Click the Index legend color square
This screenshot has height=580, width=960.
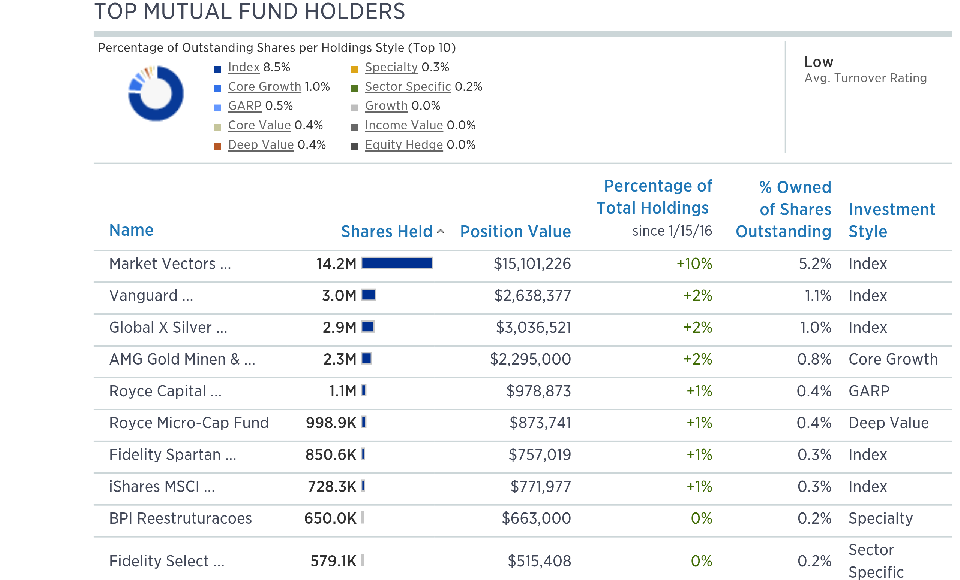pyautogui.click(x=217, y=68)
